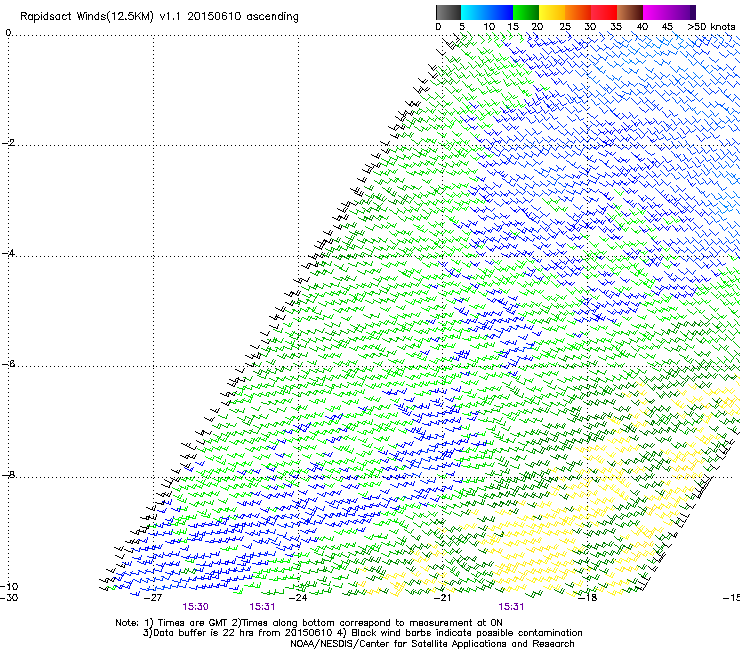The width and height of the screenshot is (740, 650).
Task: Select the '-21' longitude axis label
Action: click(442, 597)
